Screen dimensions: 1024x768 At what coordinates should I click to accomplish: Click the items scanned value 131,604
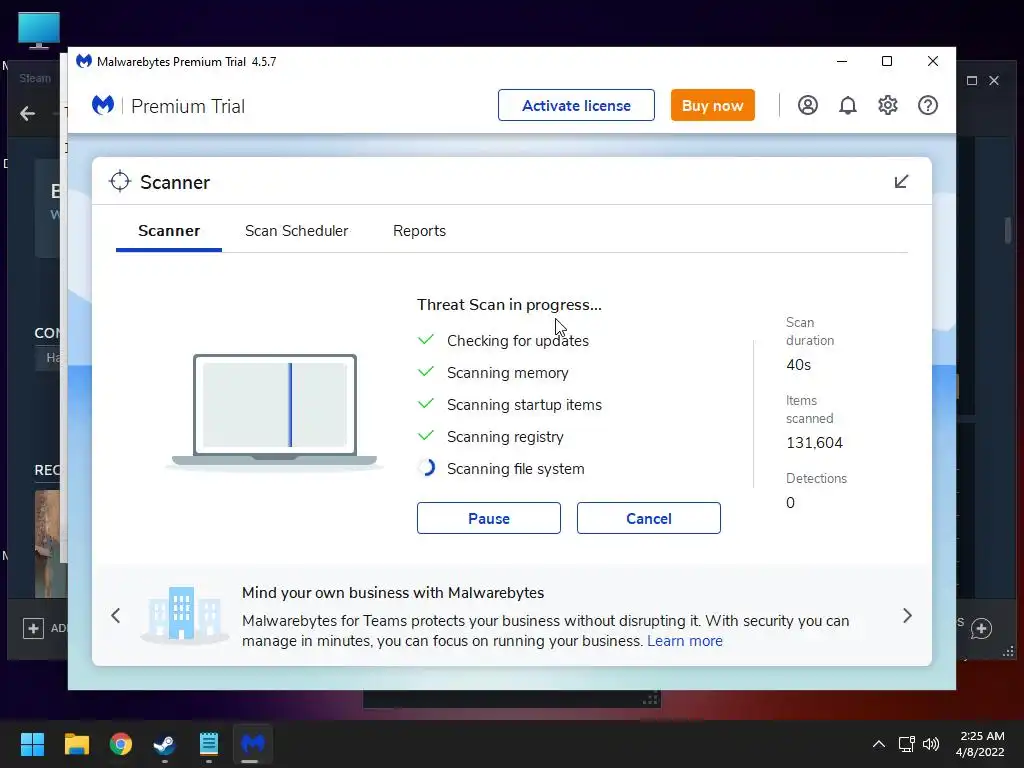point(814,443)
